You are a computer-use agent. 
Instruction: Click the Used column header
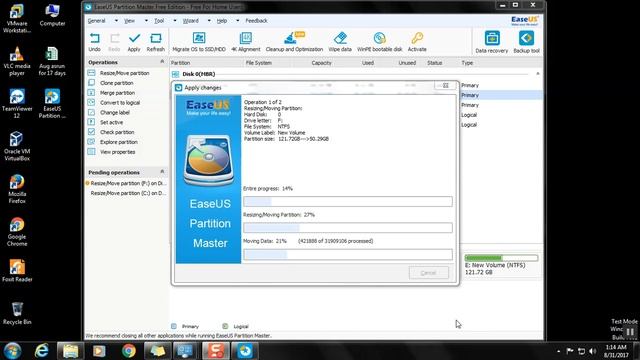368,63
